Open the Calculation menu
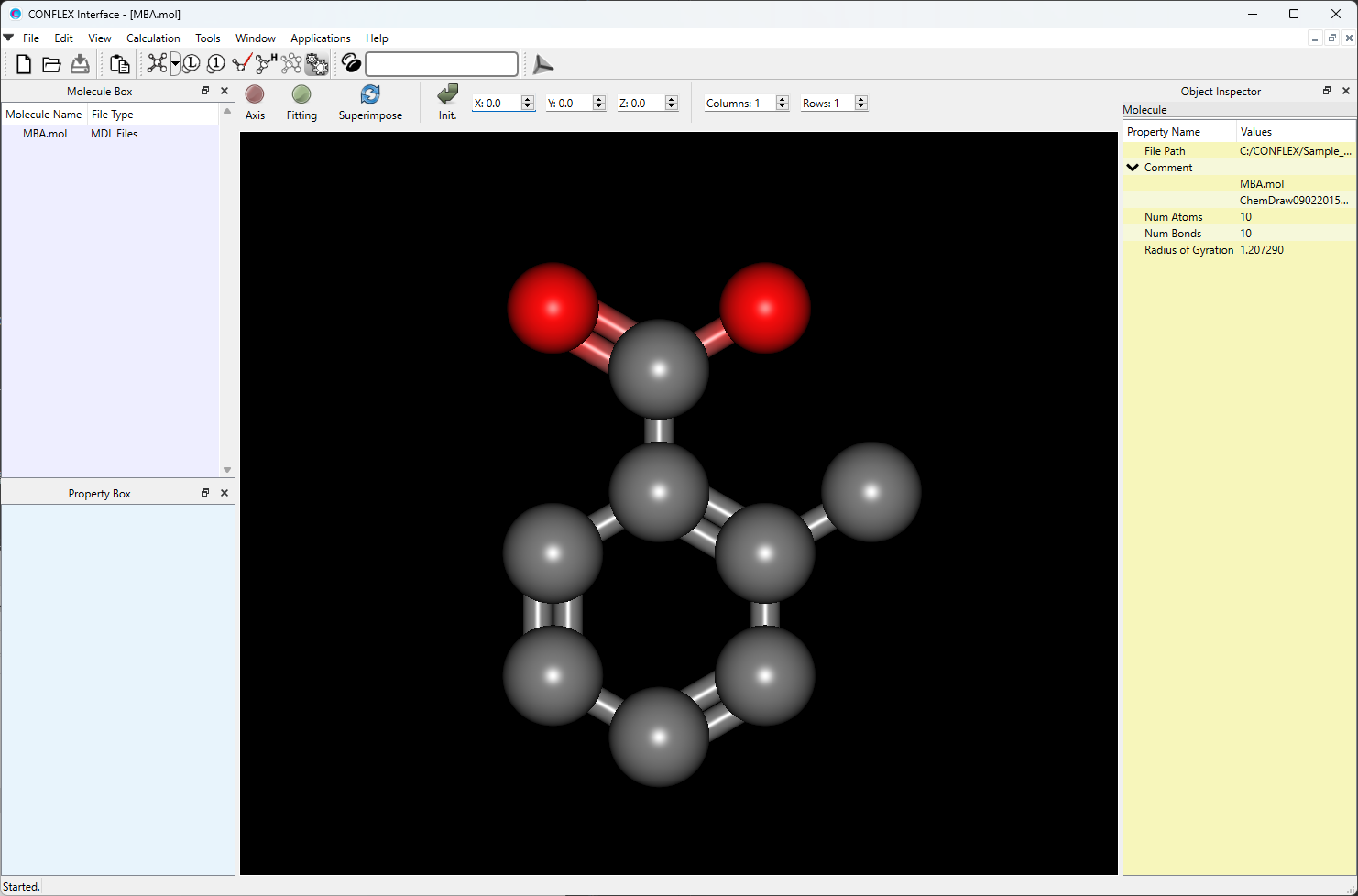The height and width of the screenshot is (896, 1358). click(x=153, y=38)
